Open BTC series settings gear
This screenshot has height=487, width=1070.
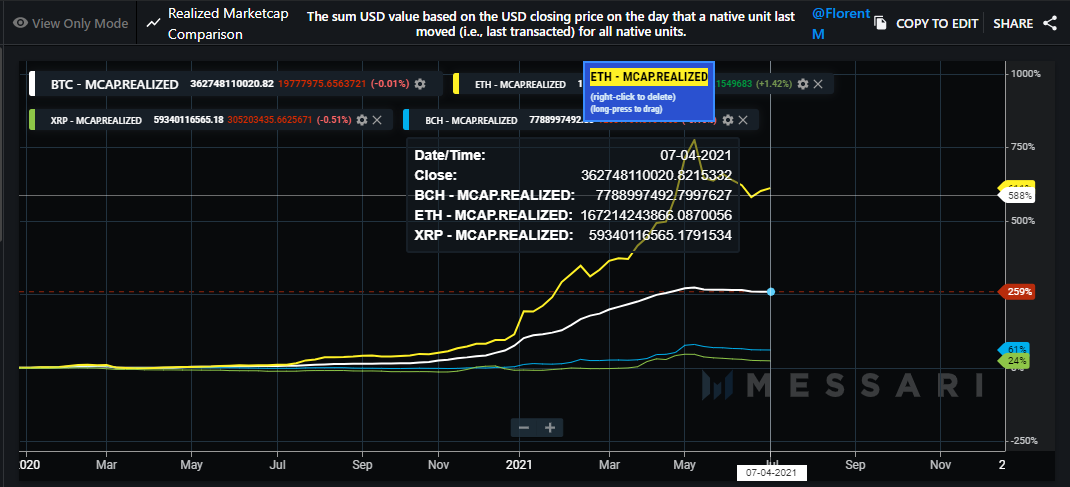pos(420,84)
